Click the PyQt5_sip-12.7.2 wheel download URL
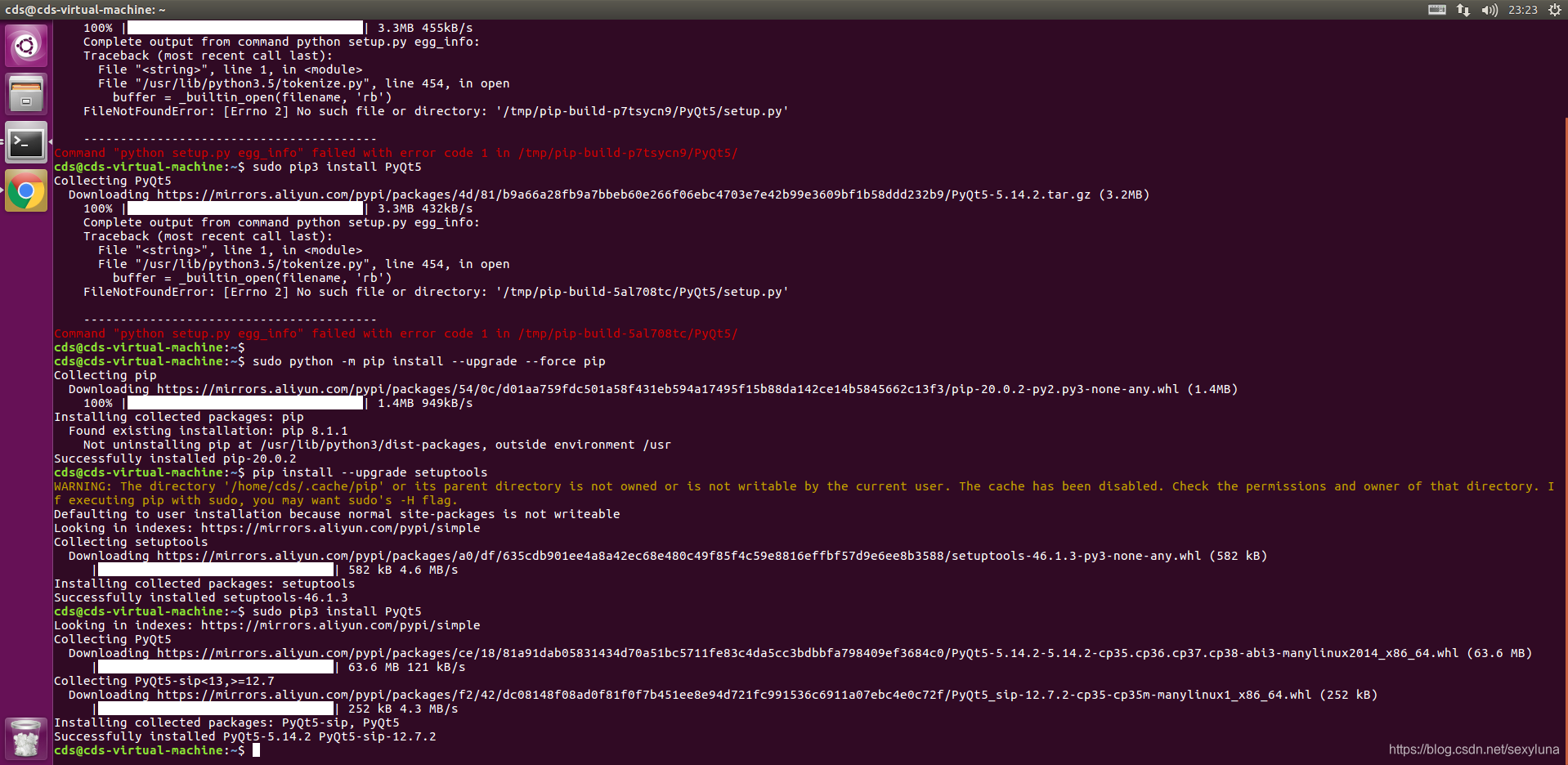The height and width of the screenshot is (765, 1568). tap(734, 695)
